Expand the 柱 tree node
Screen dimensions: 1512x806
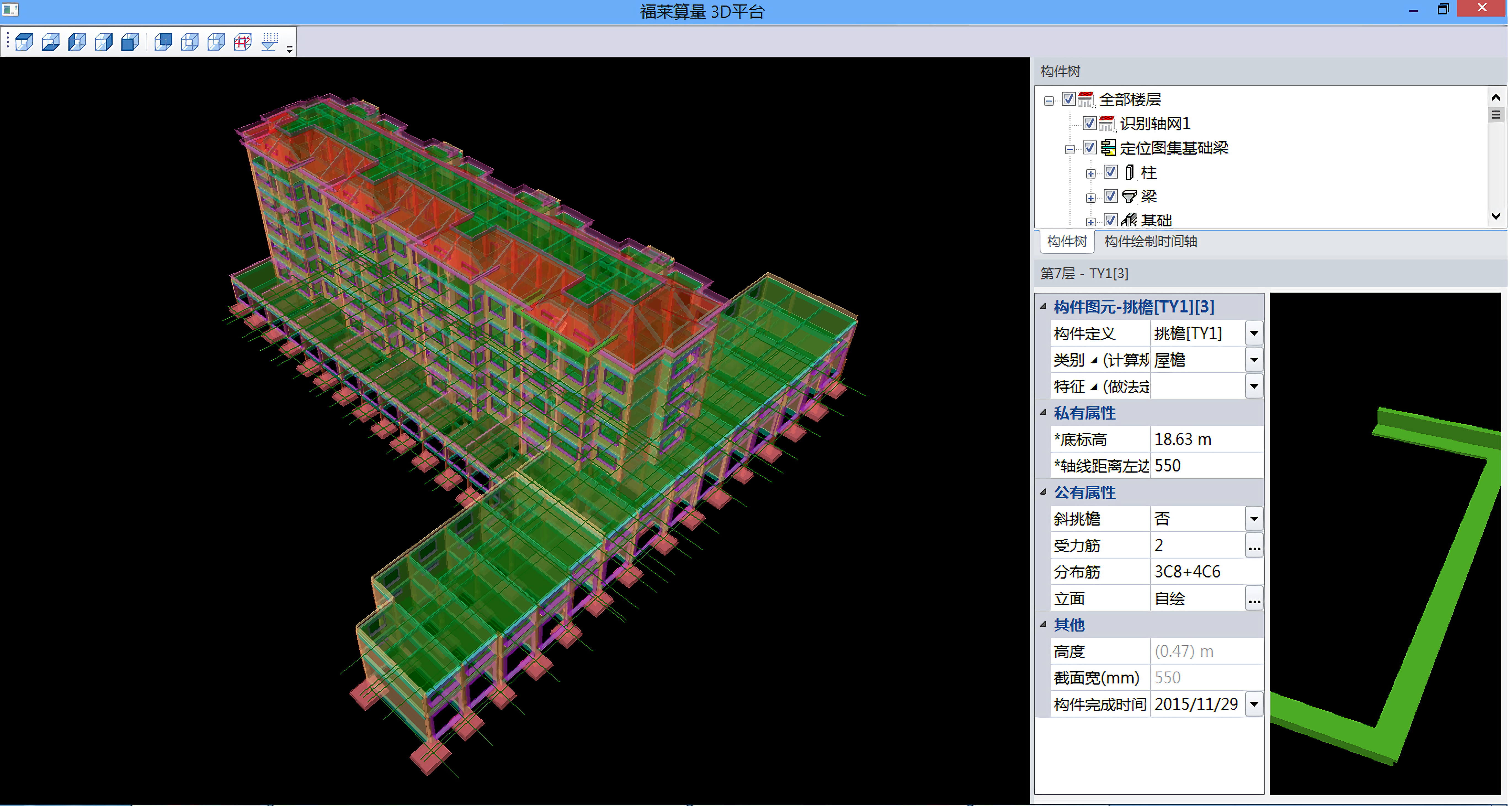pos(1091,174)
